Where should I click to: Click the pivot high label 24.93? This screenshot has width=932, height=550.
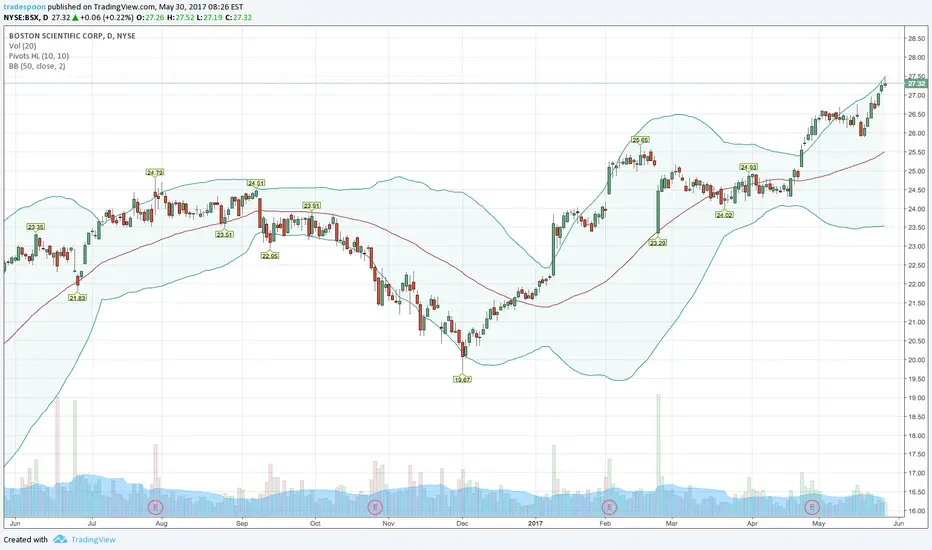pos(748,167)
